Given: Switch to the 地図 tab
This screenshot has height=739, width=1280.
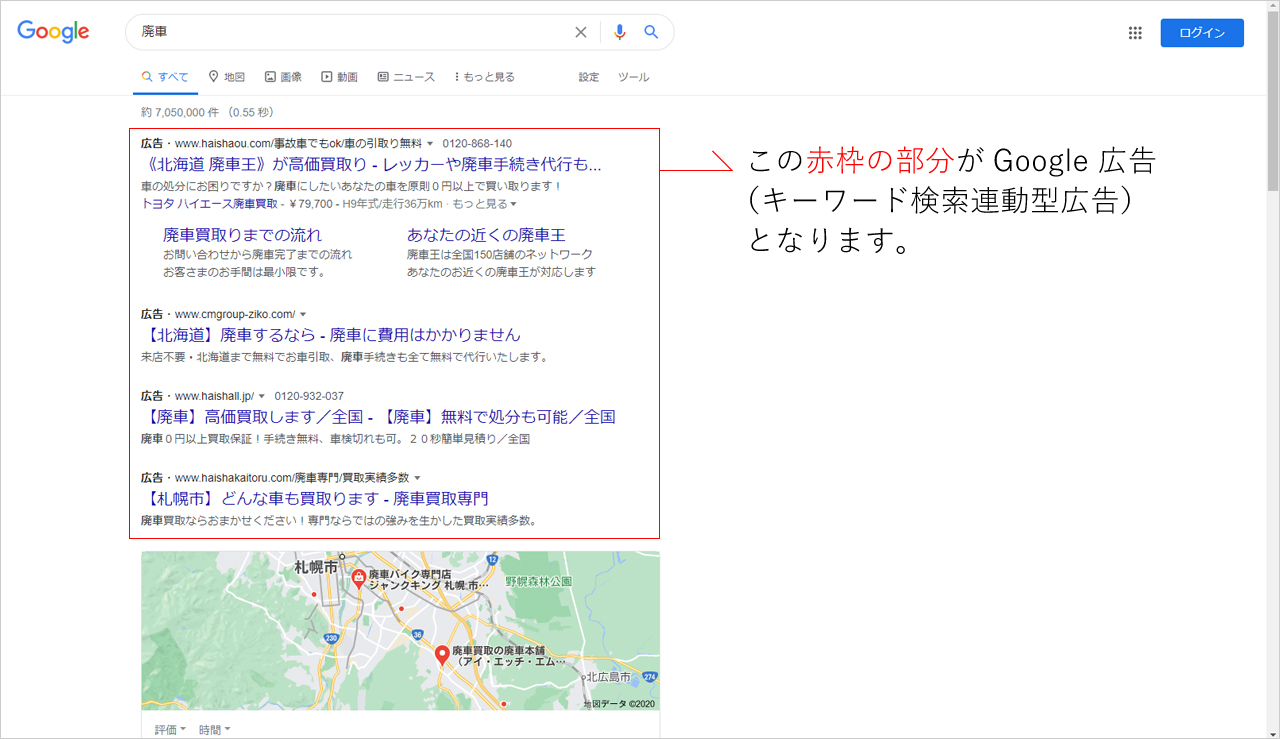Looking at the screenshot, I should click(x=227, y=77).
